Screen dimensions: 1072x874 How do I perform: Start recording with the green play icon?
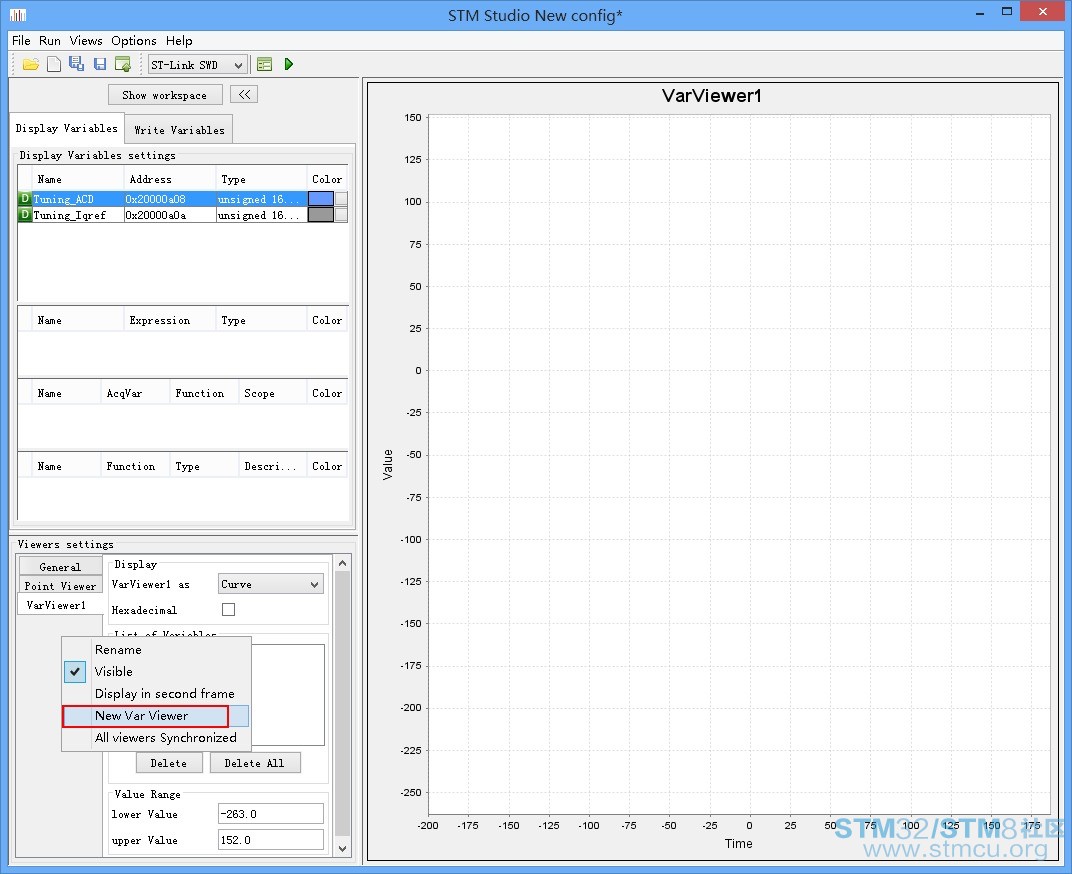pos(289,64)
